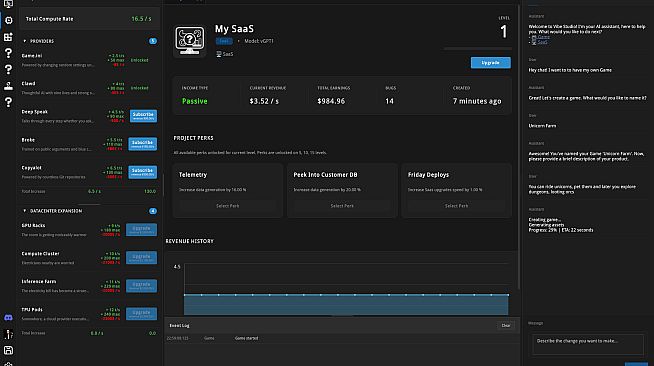The image size is (654, 366).
Task: Click the Deep Speak provider name
Action: (35, 112)
